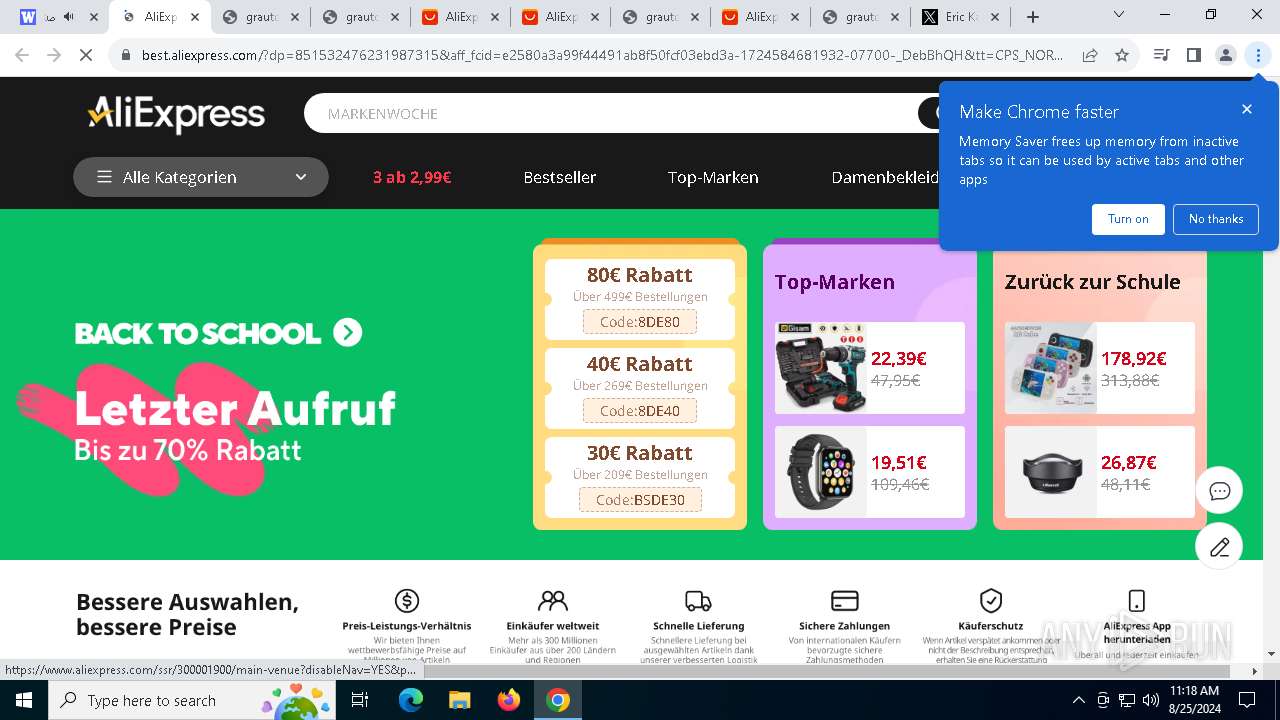
Task: Open a new Chrome tab
Action: click(x=1033, y=17)
